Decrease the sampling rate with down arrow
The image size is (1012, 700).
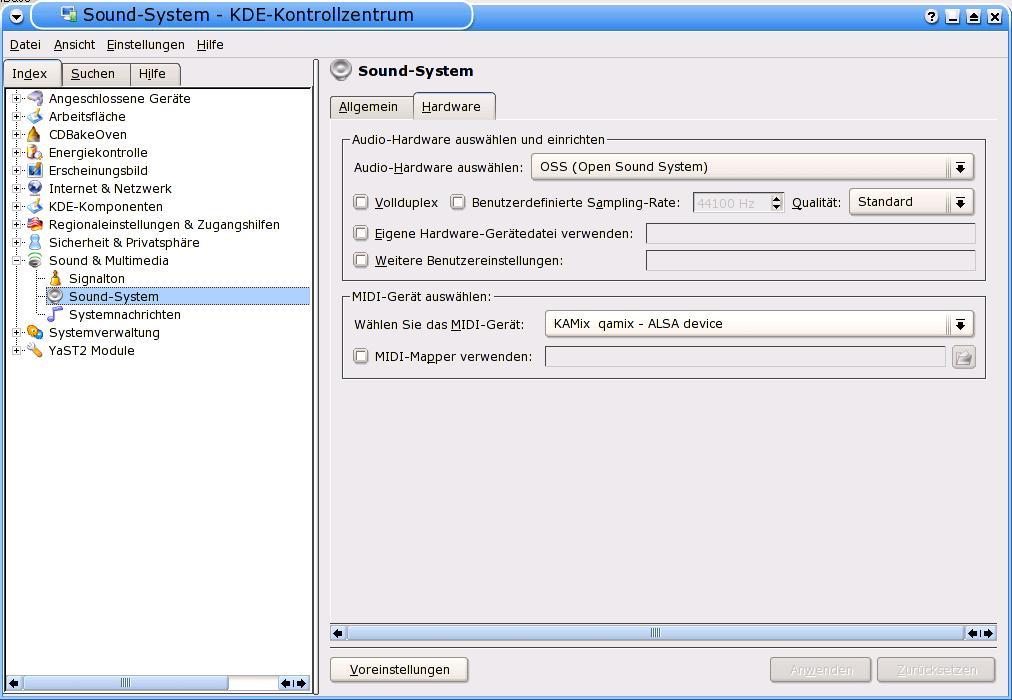click(x=776, y=207)
